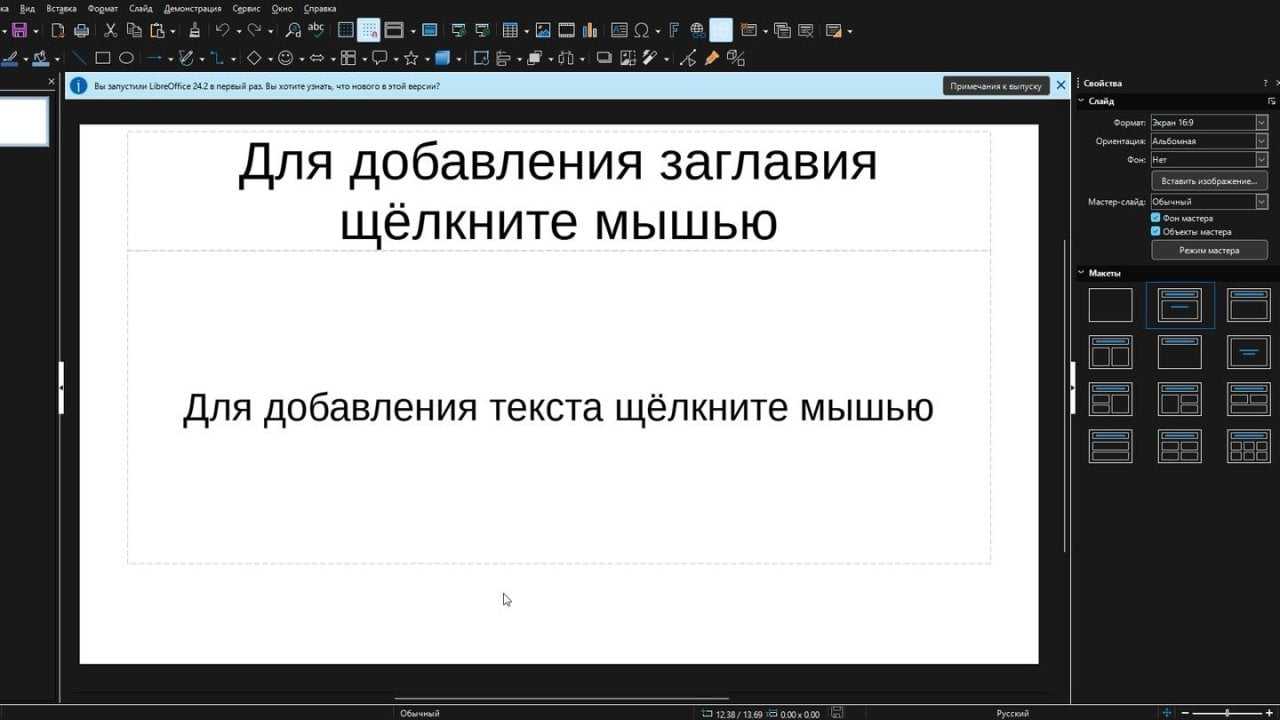
Task: Toggle snap to grid
Action: 369,30
